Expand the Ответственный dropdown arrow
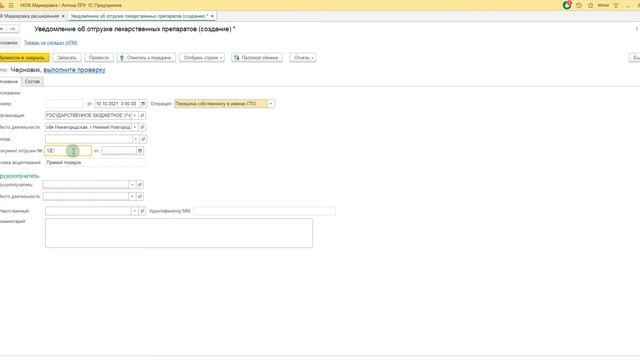 point(134,211)
